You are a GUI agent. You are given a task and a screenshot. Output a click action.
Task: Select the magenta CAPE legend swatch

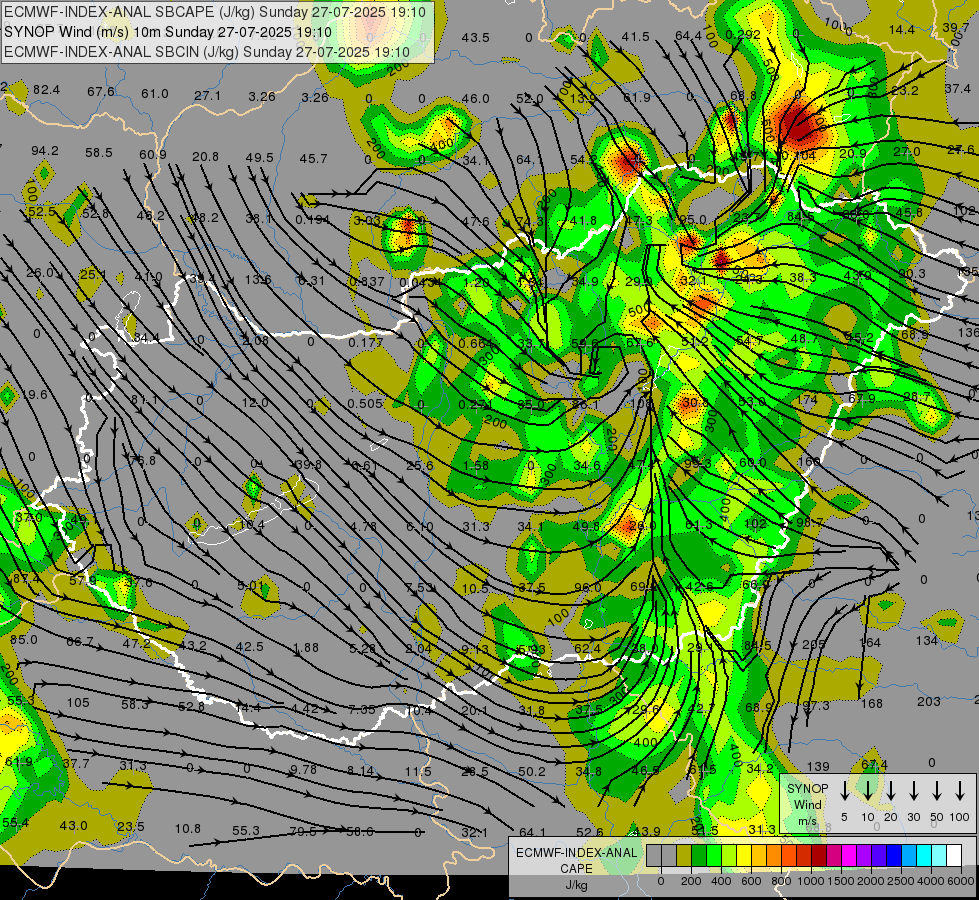pos(849,856)
